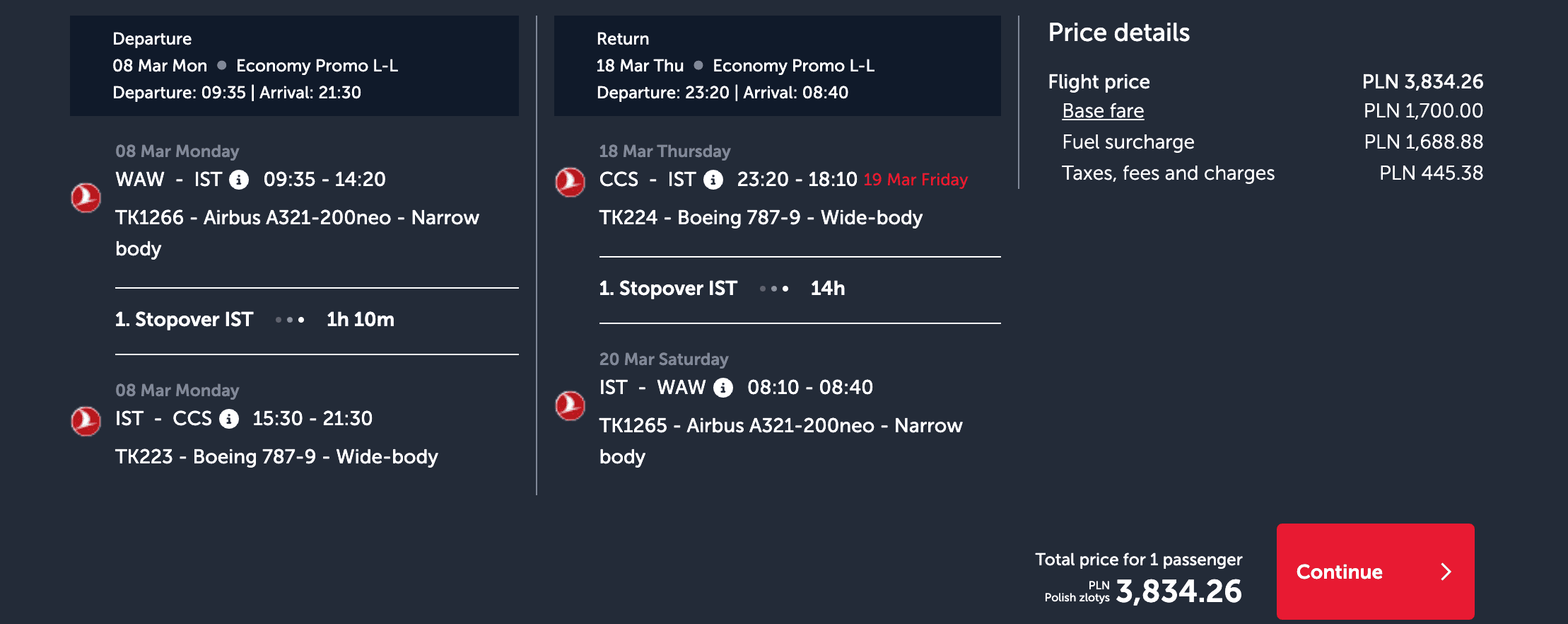Click info icon next to WAW - IST
This screenshot has width=1568, height=624.
[x=239, y=180]
